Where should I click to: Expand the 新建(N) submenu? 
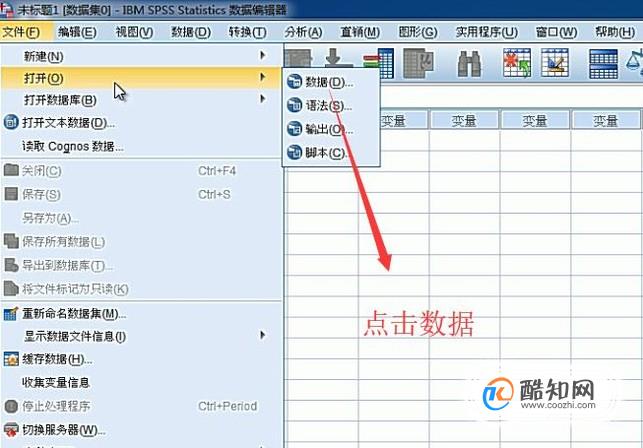(x=141, y=56)
